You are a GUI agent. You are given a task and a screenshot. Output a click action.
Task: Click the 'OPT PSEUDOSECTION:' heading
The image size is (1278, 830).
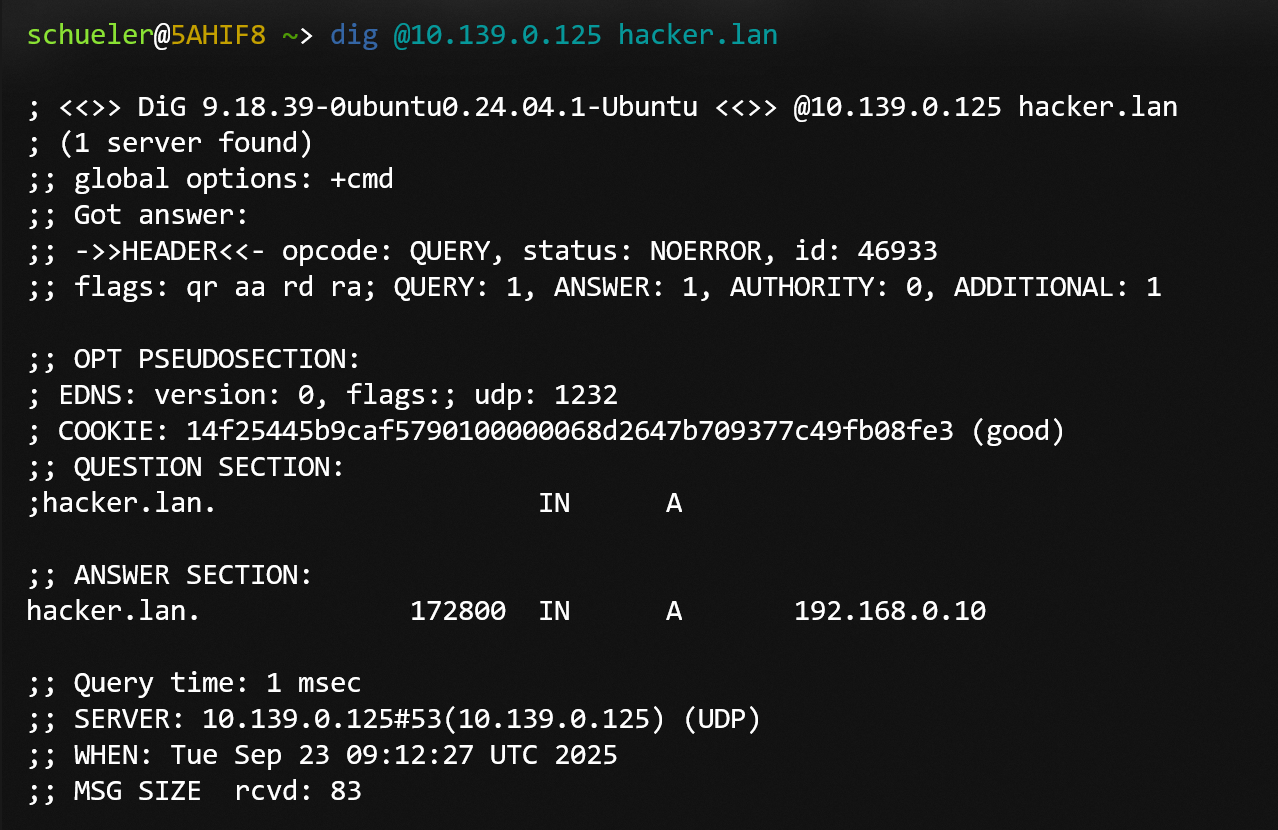pos(217,359)
